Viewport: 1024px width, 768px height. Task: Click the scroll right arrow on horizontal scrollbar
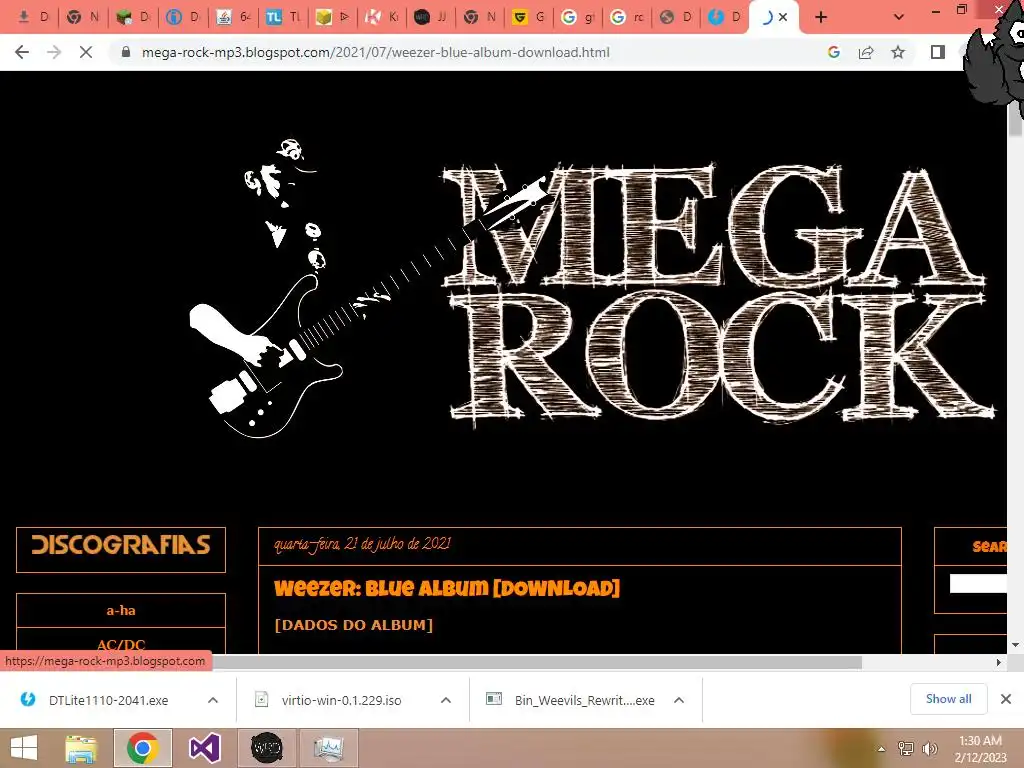click(x=999, y=662)
